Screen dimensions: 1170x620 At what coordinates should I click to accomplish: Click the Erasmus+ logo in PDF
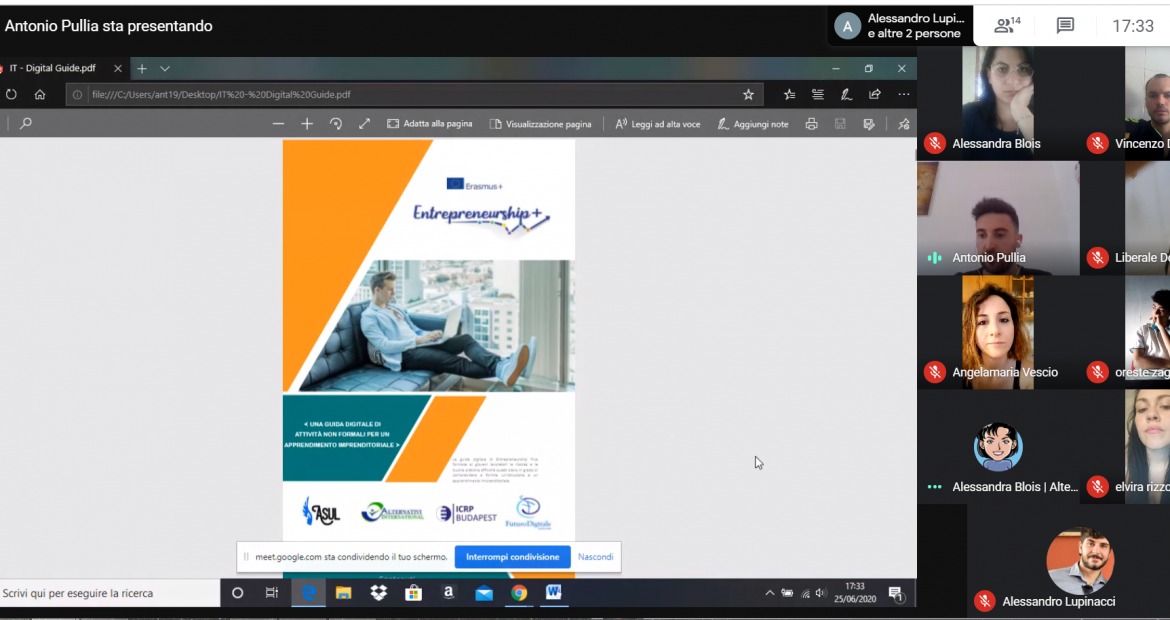pyautogui.click(x=475, y=184)
